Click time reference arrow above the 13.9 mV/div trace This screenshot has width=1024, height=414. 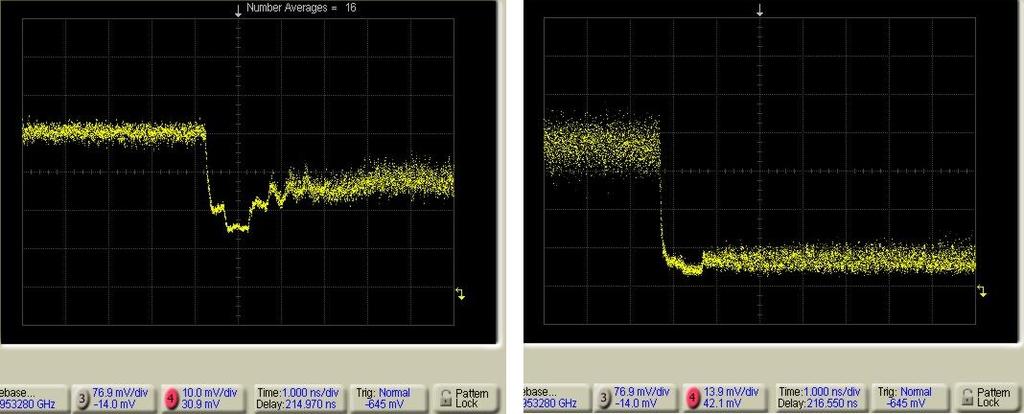(760, 10)
